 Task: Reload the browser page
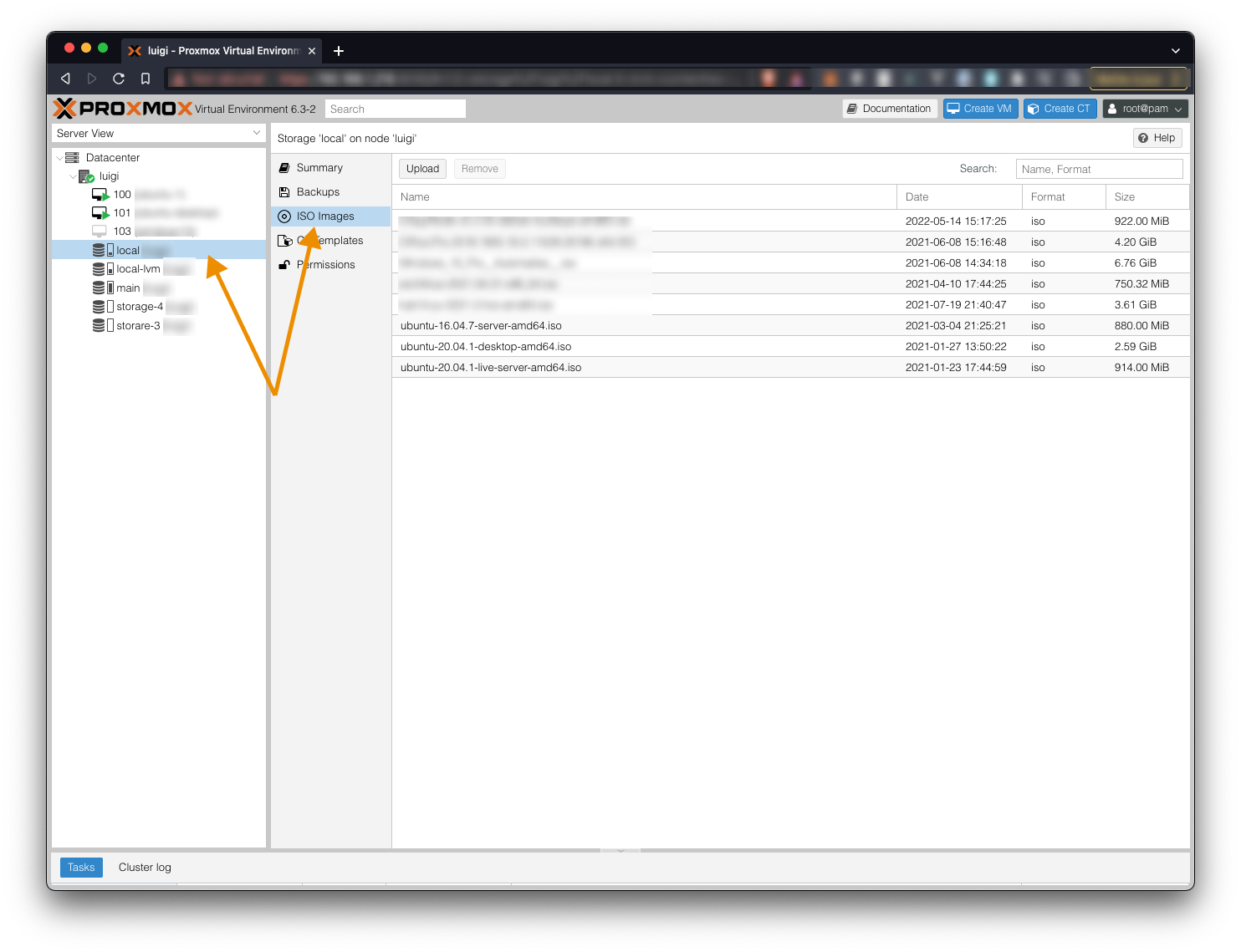click(x=119, y=79)
